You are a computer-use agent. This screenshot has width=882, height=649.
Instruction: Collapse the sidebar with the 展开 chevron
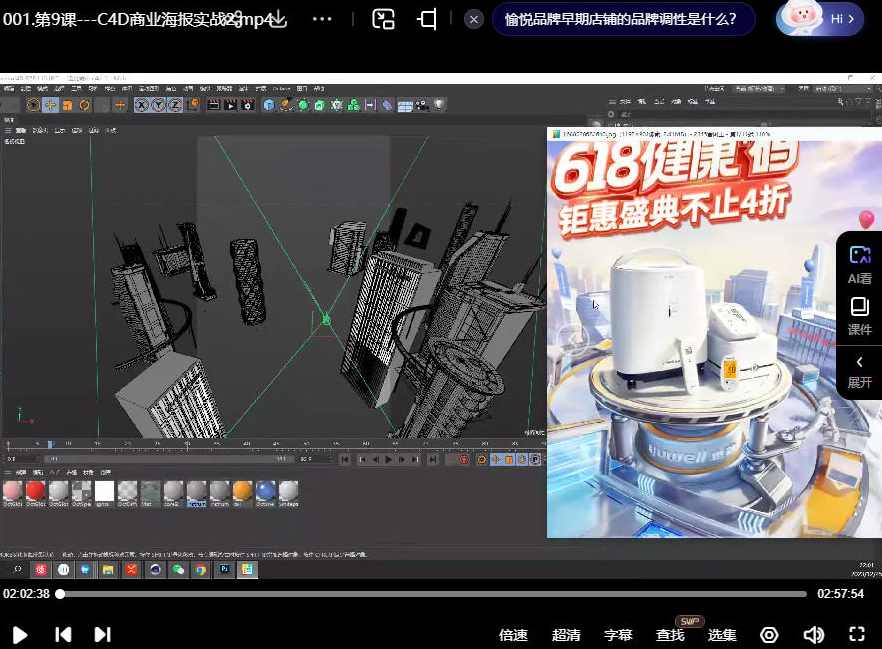(860, 370)
